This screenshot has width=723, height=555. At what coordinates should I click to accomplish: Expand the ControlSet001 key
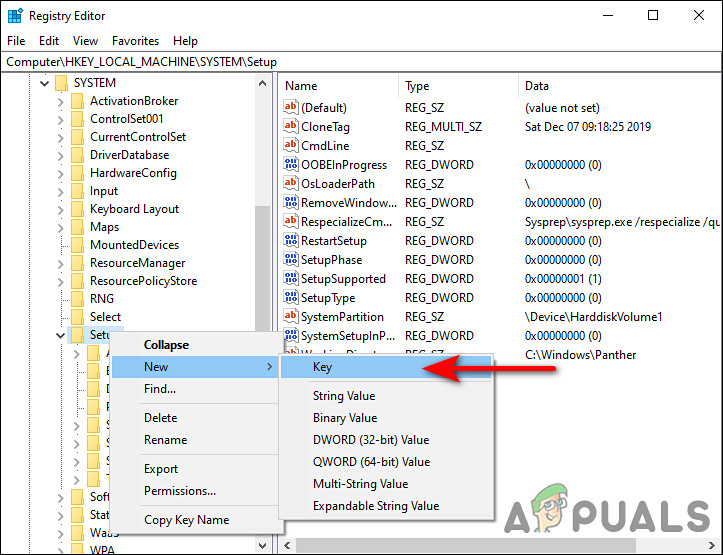pyautogui.click(x=60, y=119)
